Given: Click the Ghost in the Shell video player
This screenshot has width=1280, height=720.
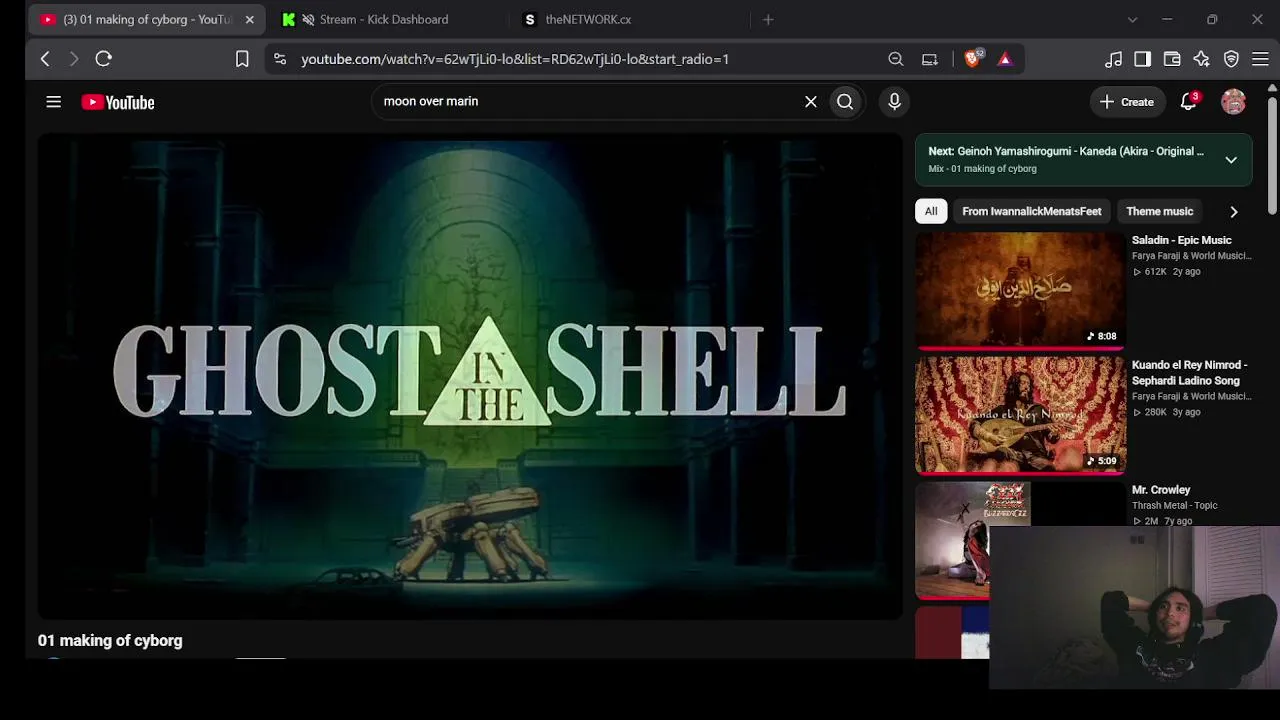Looking at the screenshot, I should (470, 377).
